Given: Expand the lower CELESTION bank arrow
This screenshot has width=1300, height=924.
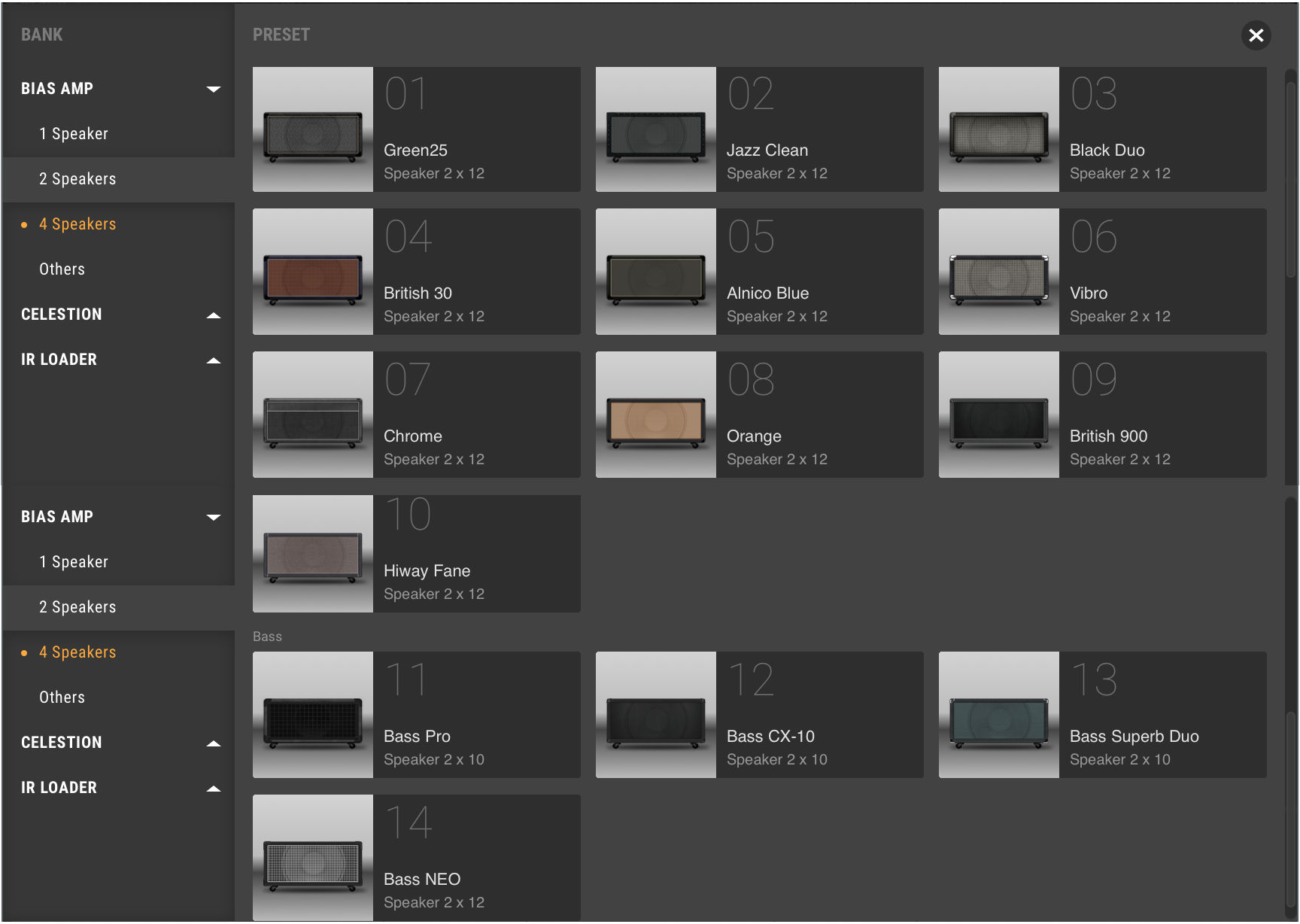Looking at the screenshot, I should [214, 743].
